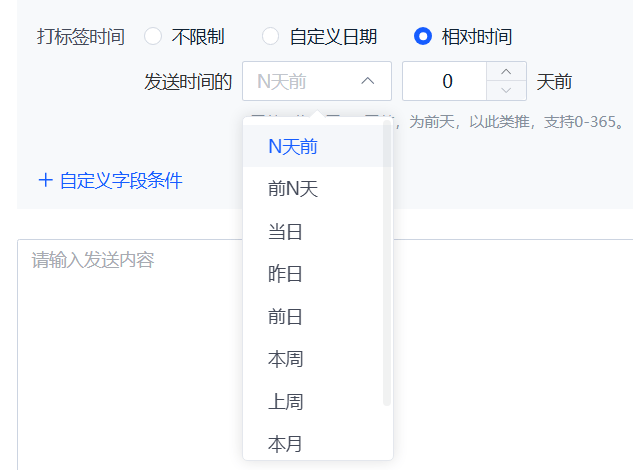
Task: Click the days number input showing 0
Action: 446,81
